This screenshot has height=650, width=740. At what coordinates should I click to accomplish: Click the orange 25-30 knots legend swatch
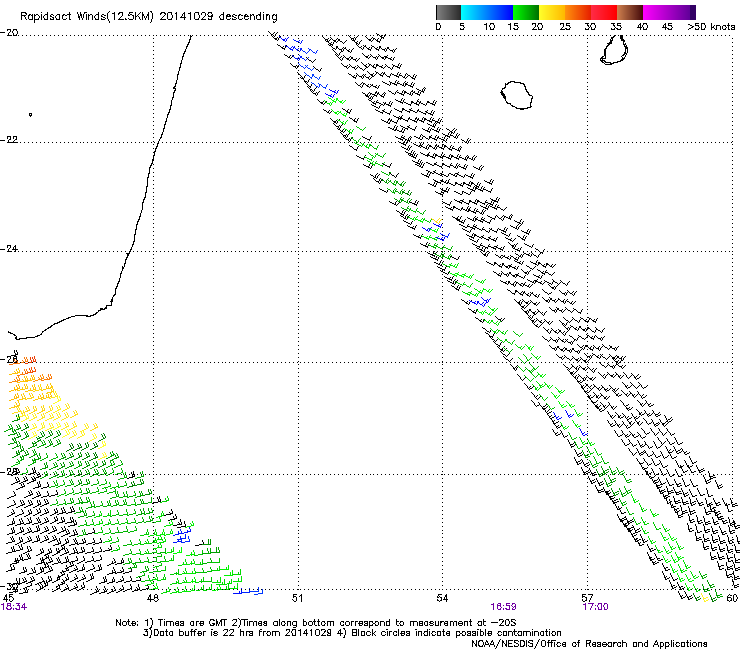(x=578, y=12)
